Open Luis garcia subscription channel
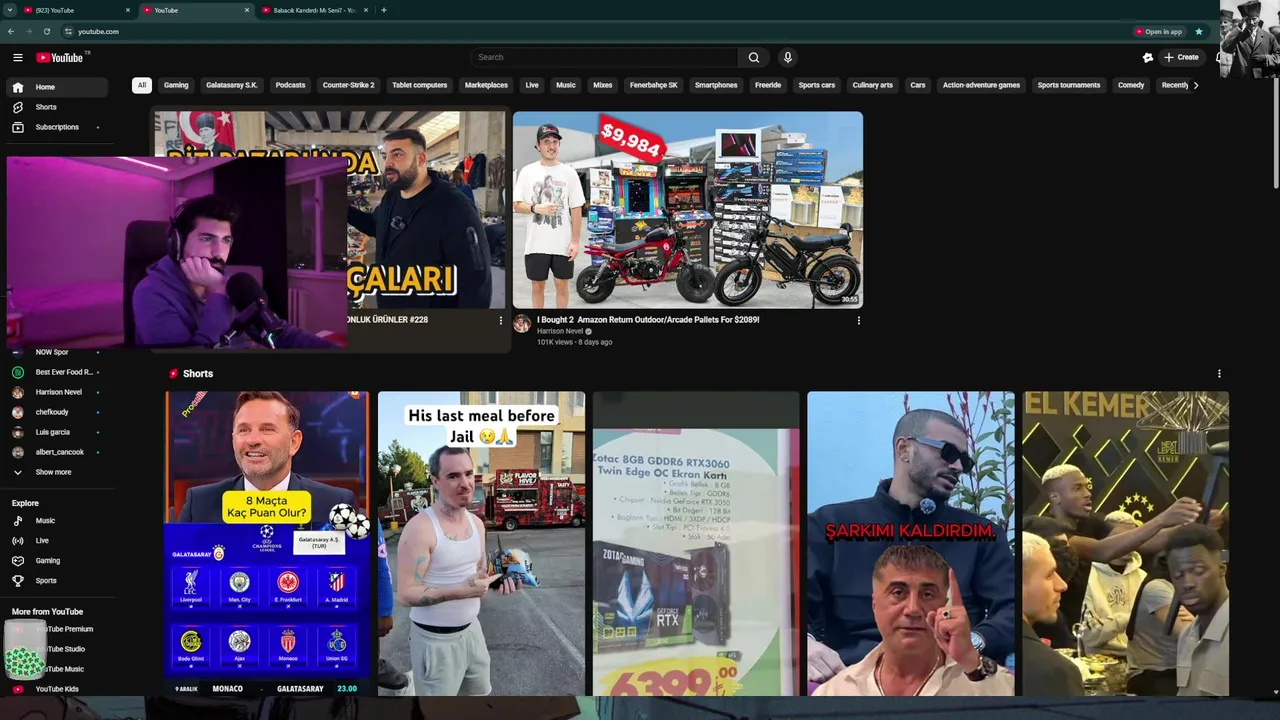This screenshot has height=720, width=1280. (57, 432)
